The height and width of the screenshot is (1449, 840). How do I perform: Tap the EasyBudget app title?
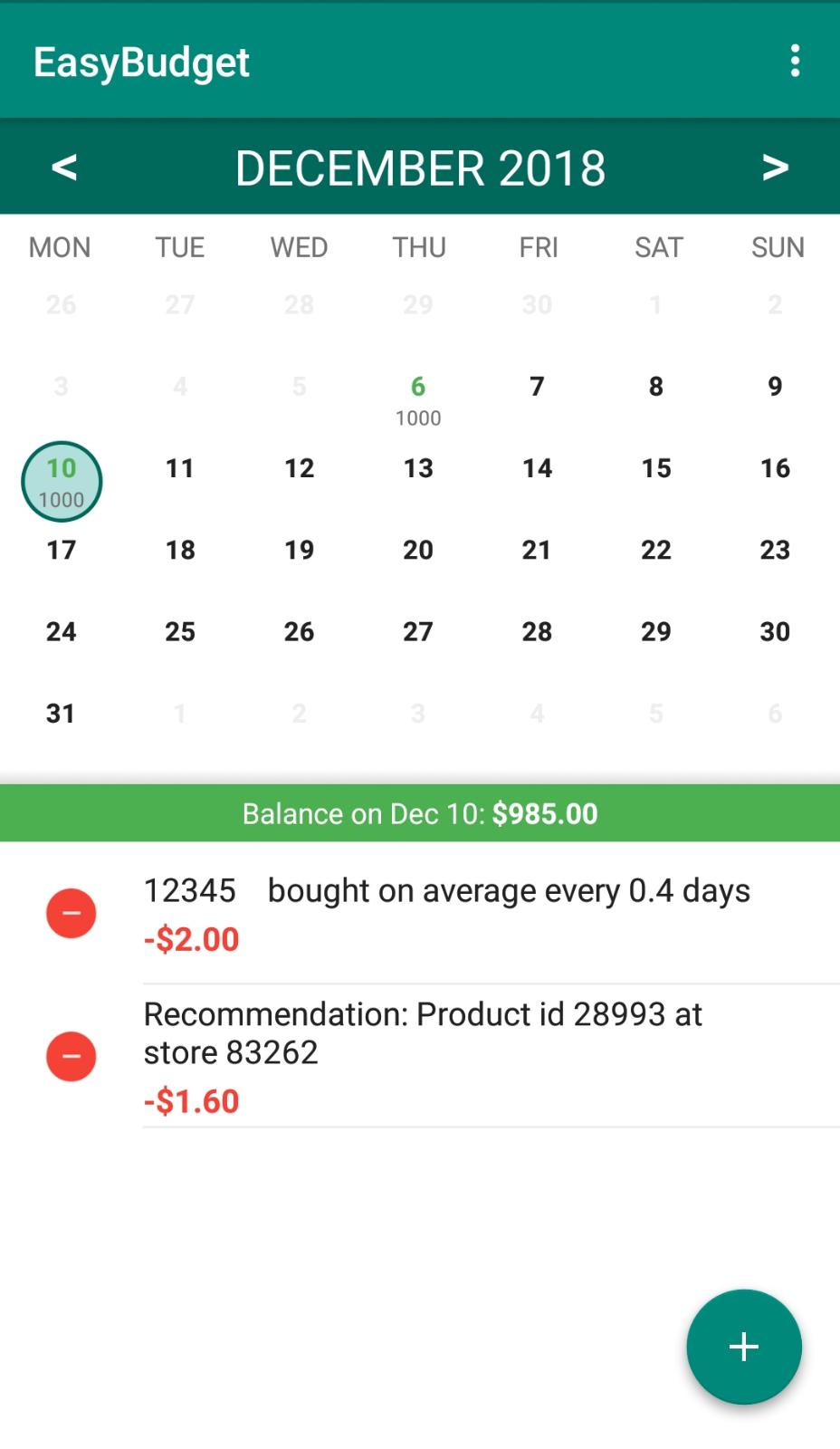click(141, 62)
